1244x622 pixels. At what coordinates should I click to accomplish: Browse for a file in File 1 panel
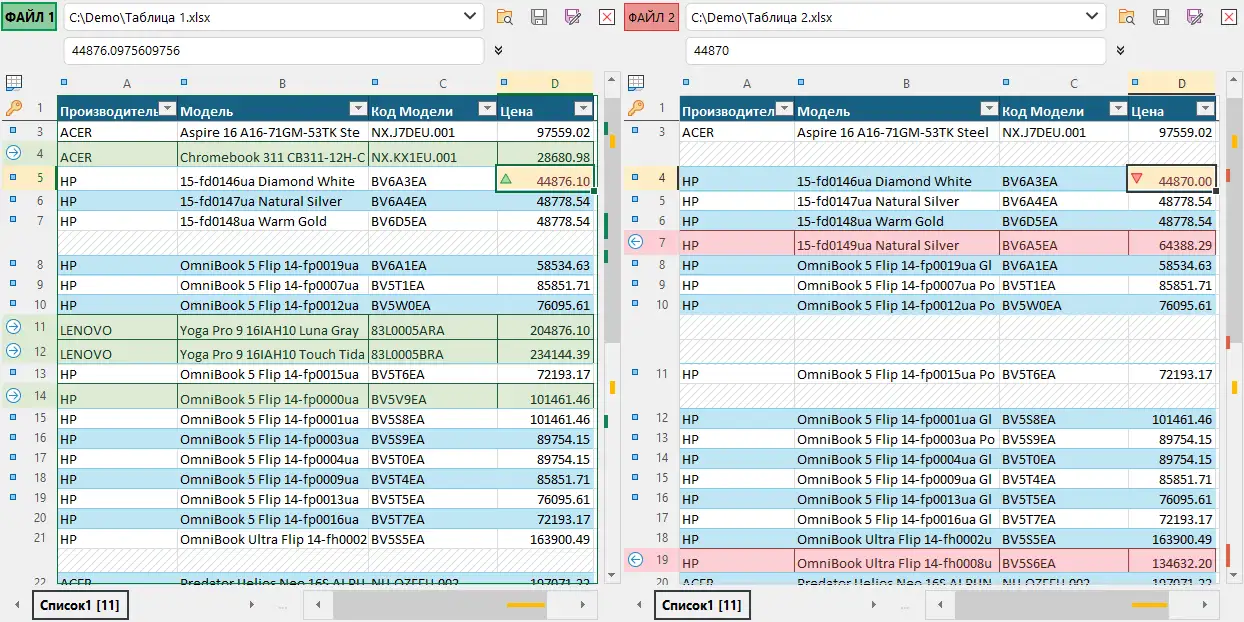tap(505, 17)
